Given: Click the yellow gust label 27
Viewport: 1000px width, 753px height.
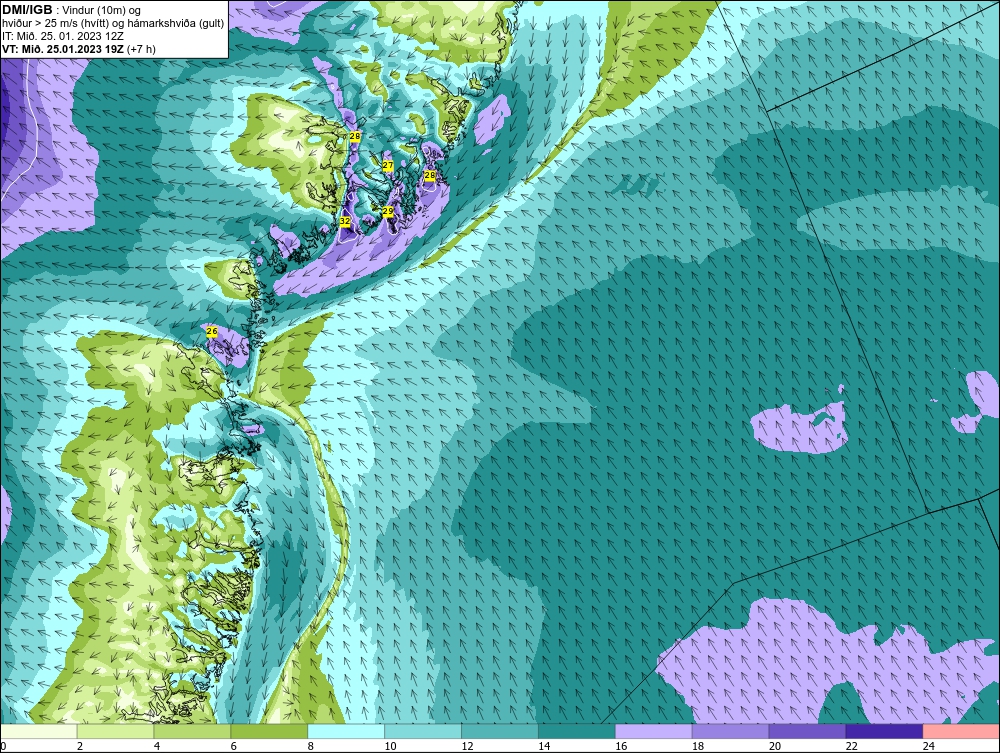Looking at the screenshot, I should click(x=388, y=166).
